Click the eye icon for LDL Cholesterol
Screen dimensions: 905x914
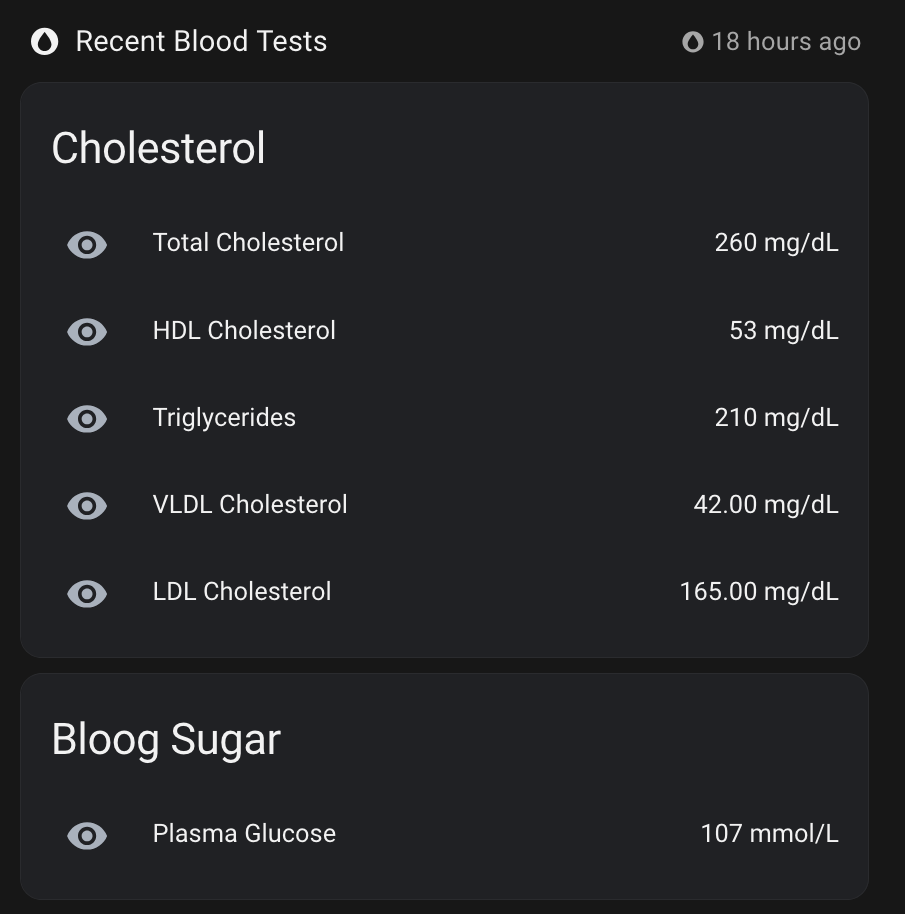(x=87, y=594)
